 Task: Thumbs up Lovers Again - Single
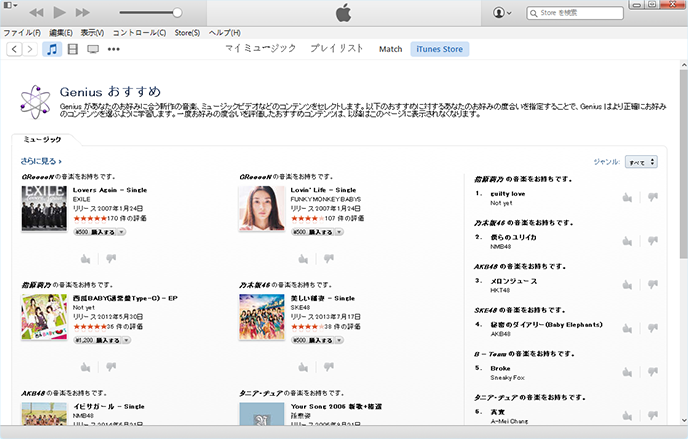(86, 259)
